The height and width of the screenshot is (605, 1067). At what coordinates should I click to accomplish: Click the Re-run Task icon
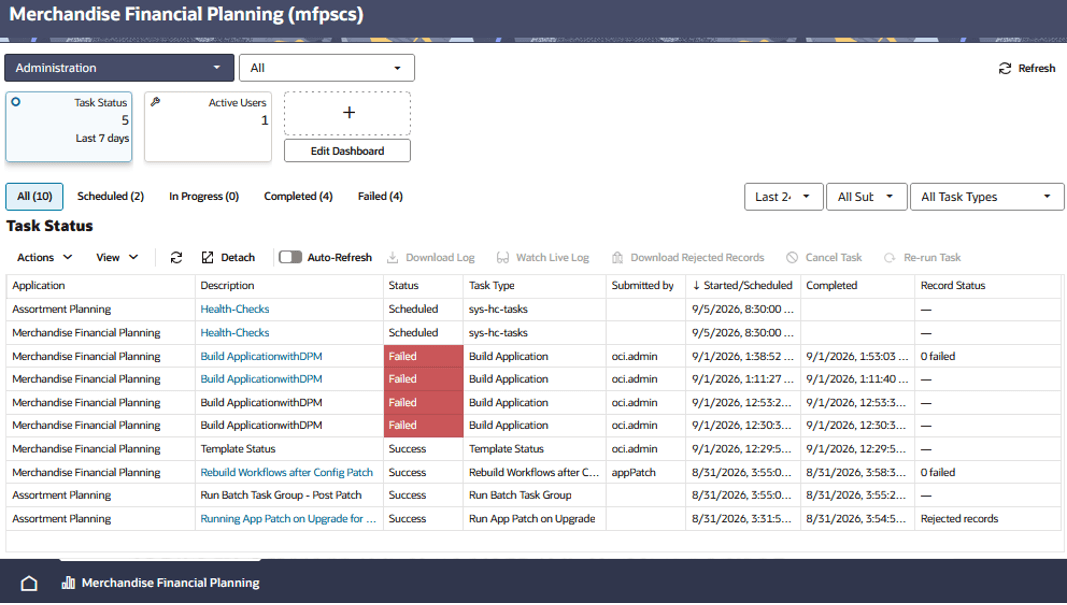point(889,257)
